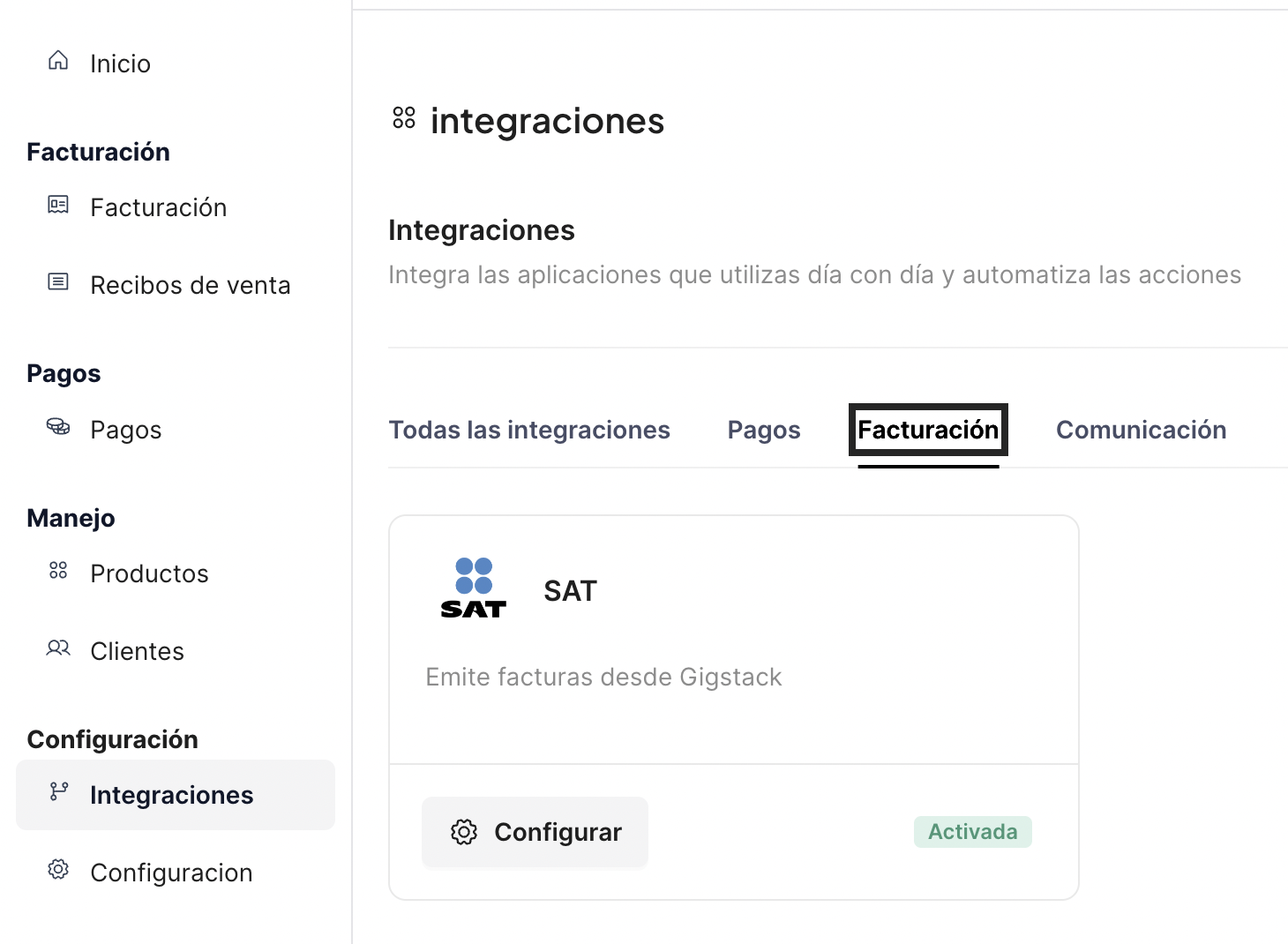
Task: Open the Pagos integrations tab
Action: [764, 430]
